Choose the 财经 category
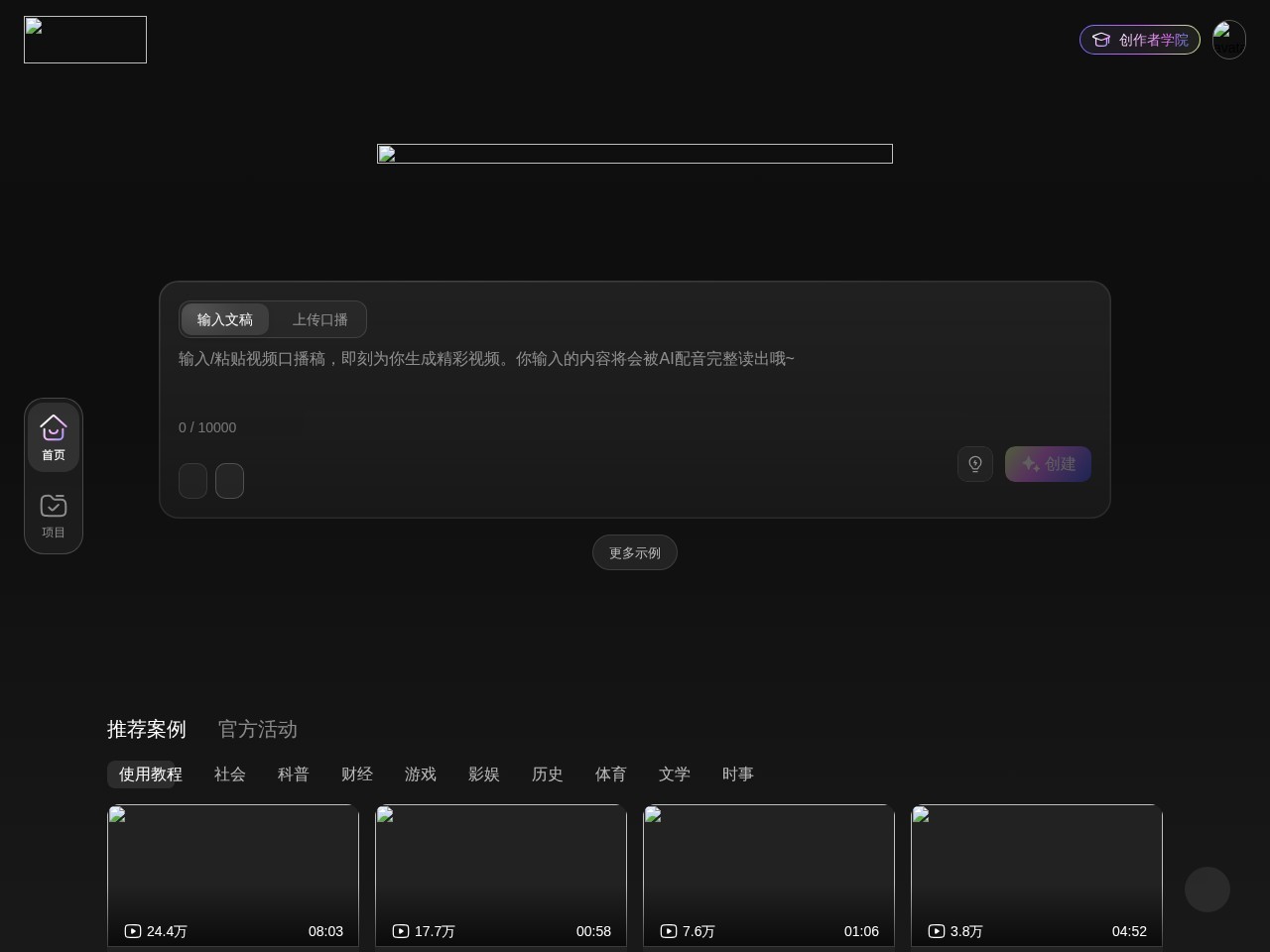Viewport: 1270px width, 952px height. tap(357, 774)
